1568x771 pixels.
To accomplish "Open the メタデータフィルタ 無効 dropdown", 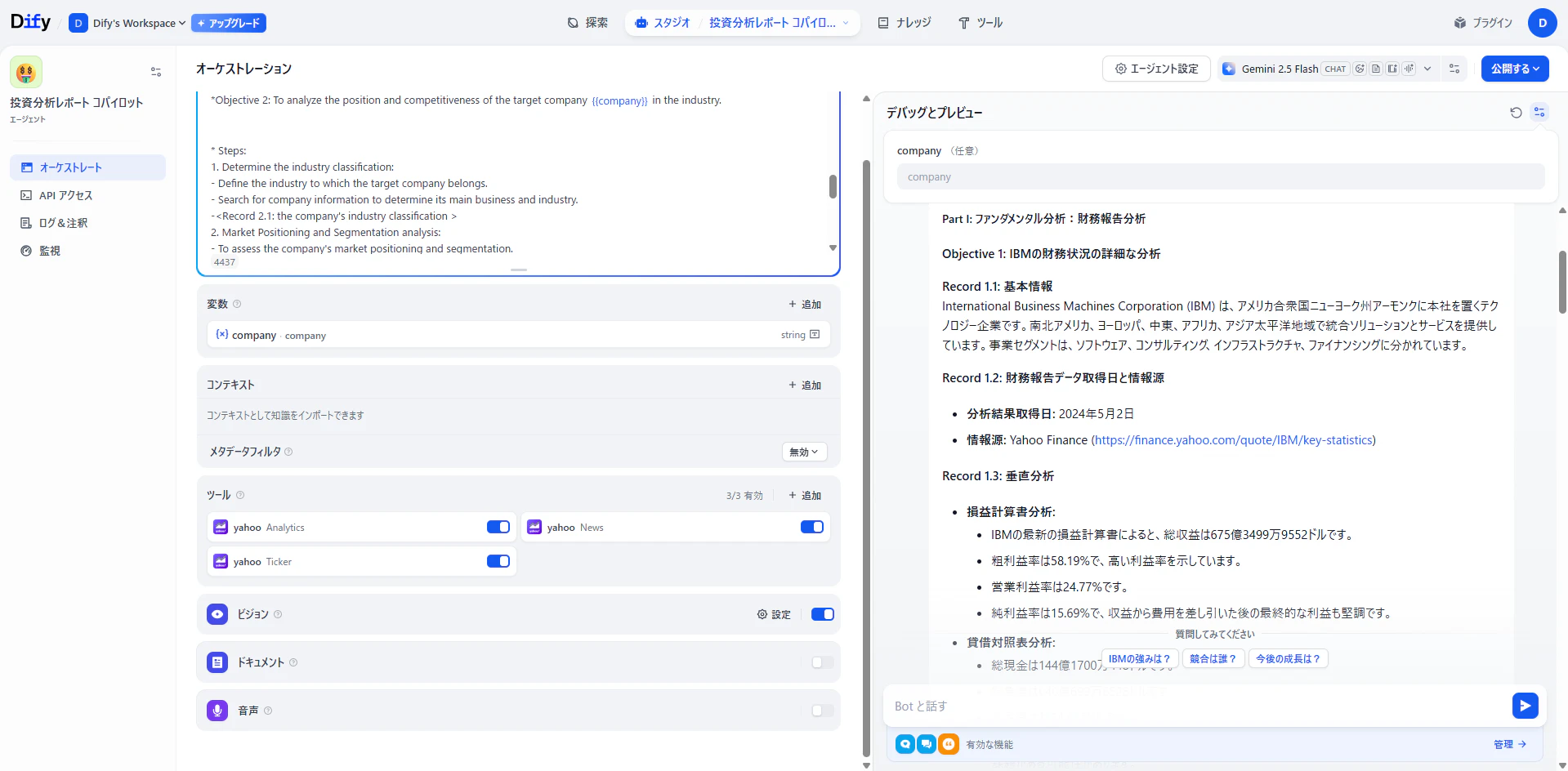I will click(x=804, y=452).
